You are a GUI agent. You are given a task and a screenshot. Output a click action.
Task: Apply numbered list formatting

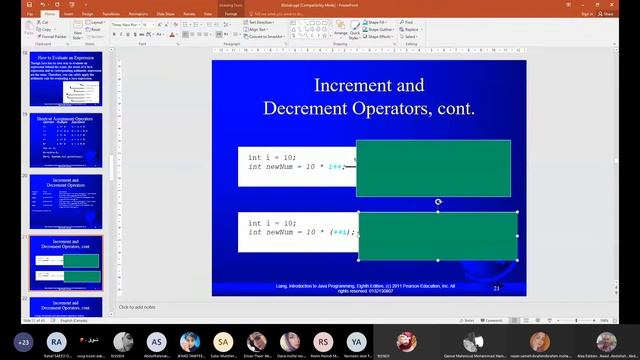coord(197,25)
